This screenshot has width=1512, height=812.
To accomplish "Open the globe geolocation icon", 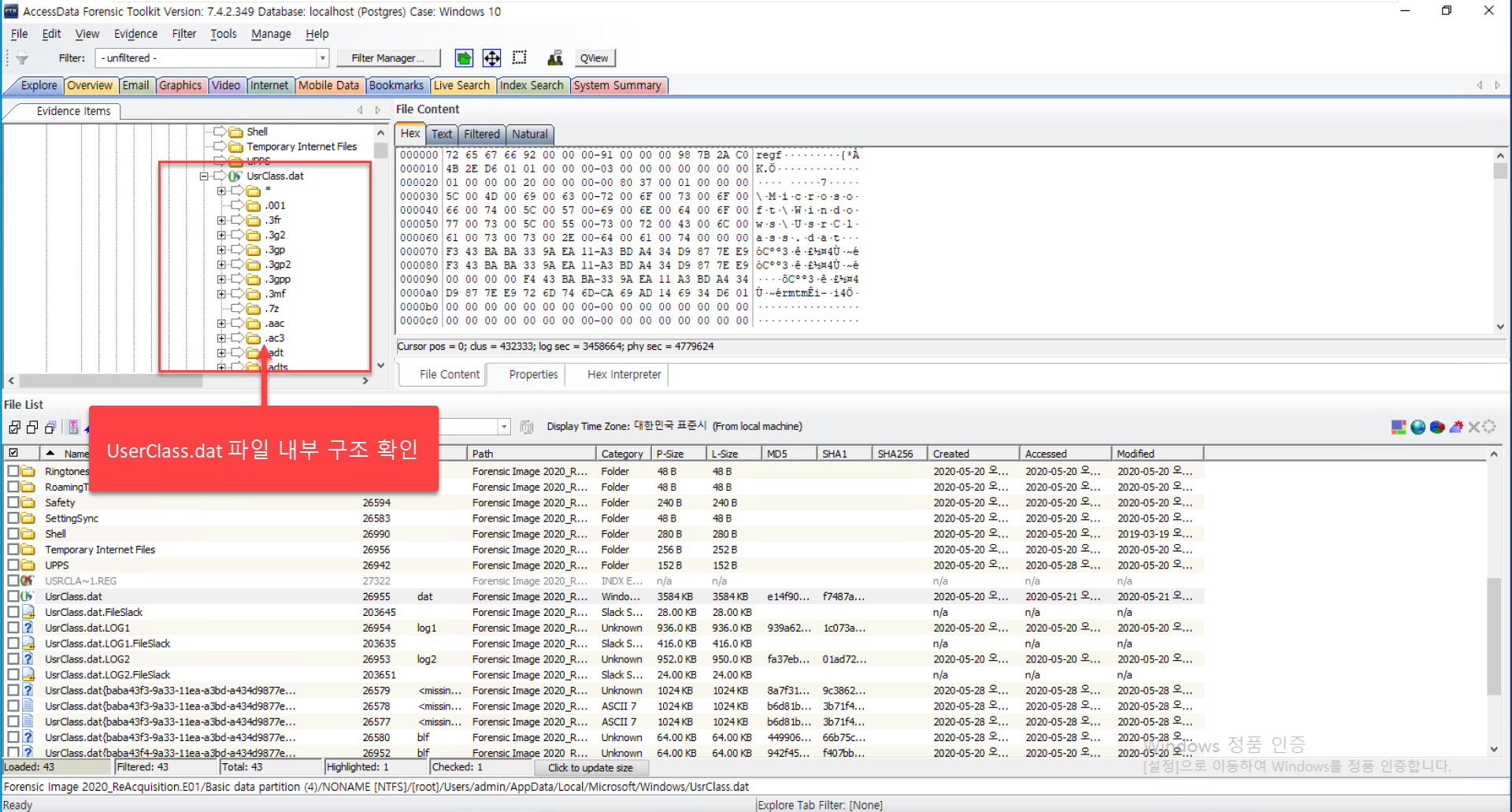I will pyautogui.click(x=1418, y=427).
